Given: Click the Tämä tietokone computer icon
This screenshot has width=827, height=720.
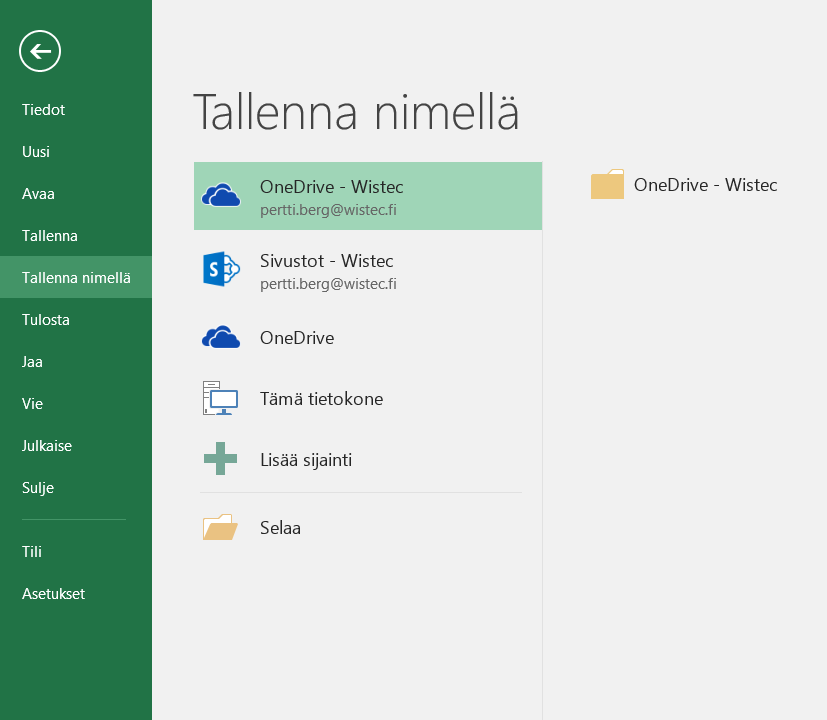Looking at the screenshot, I should pyautogui.click(x=220, y=398).
